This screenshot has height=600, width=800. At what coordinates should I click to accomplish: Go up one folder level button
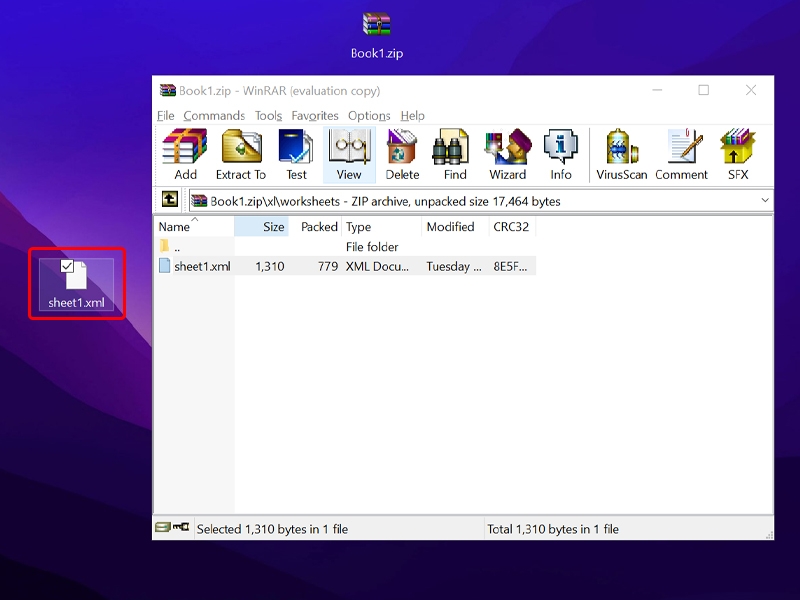coord(170,201)
